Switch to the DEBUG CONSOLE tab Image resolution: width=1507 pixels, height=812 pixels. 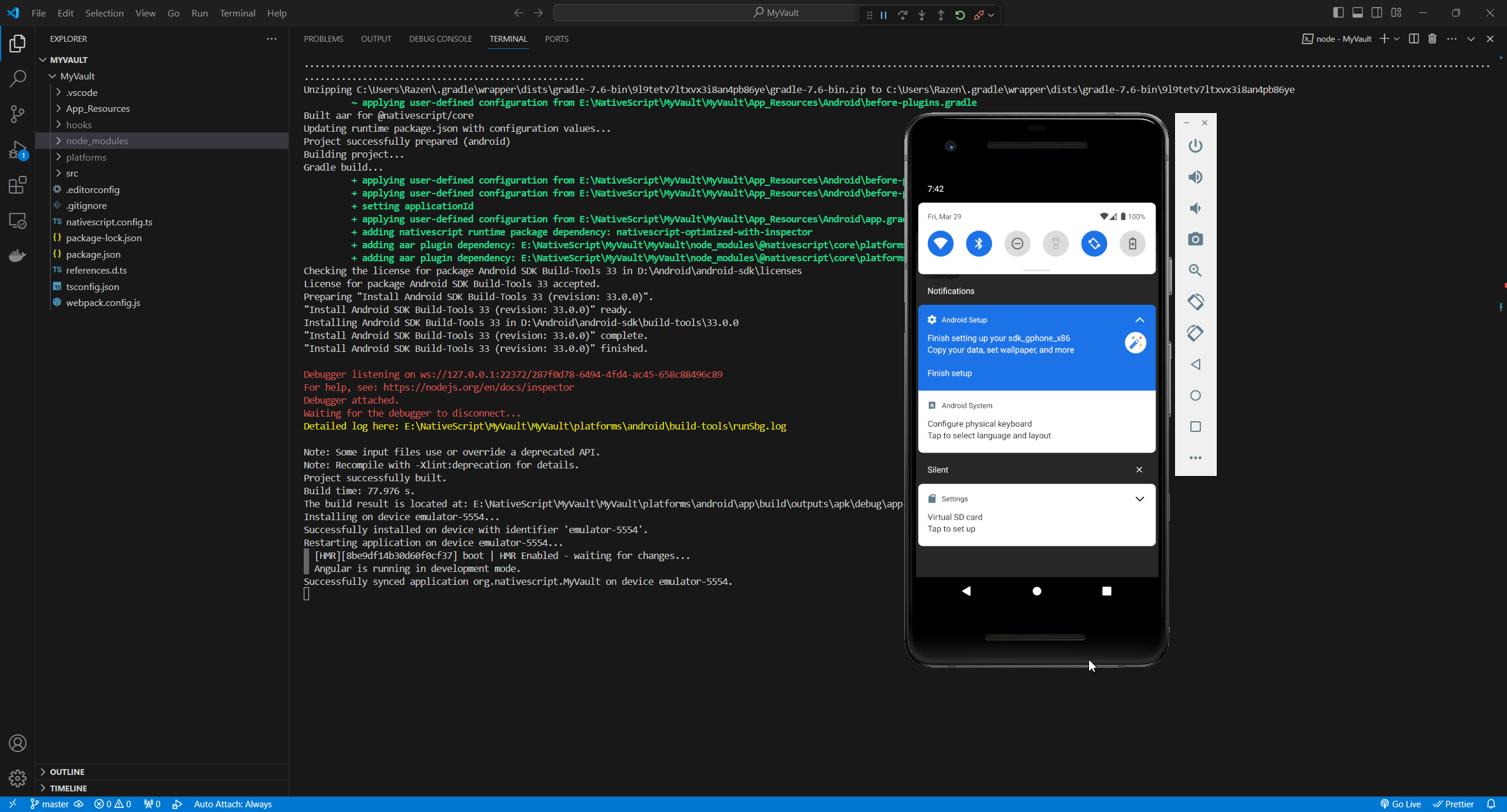pos(440,39)
